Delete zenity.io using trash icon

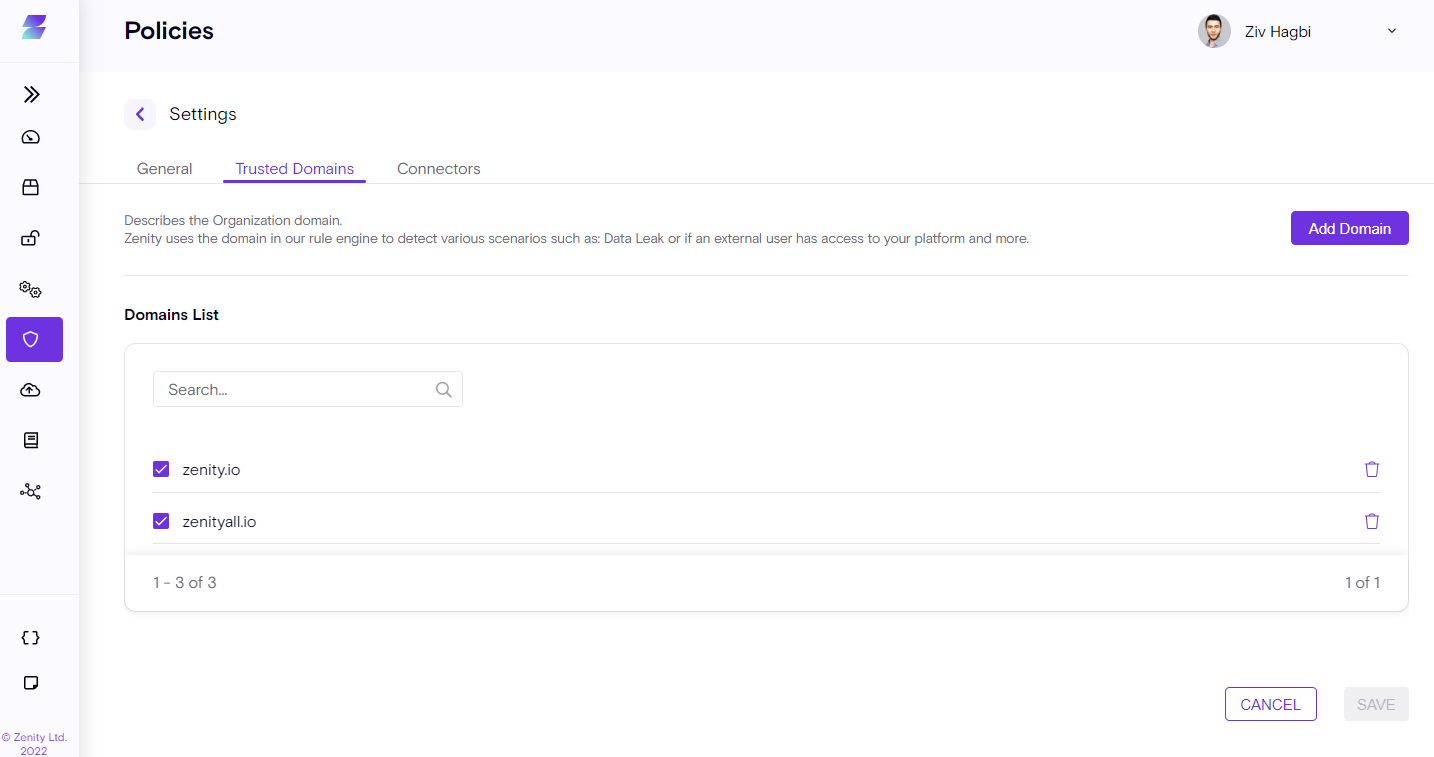point(1372,469)
